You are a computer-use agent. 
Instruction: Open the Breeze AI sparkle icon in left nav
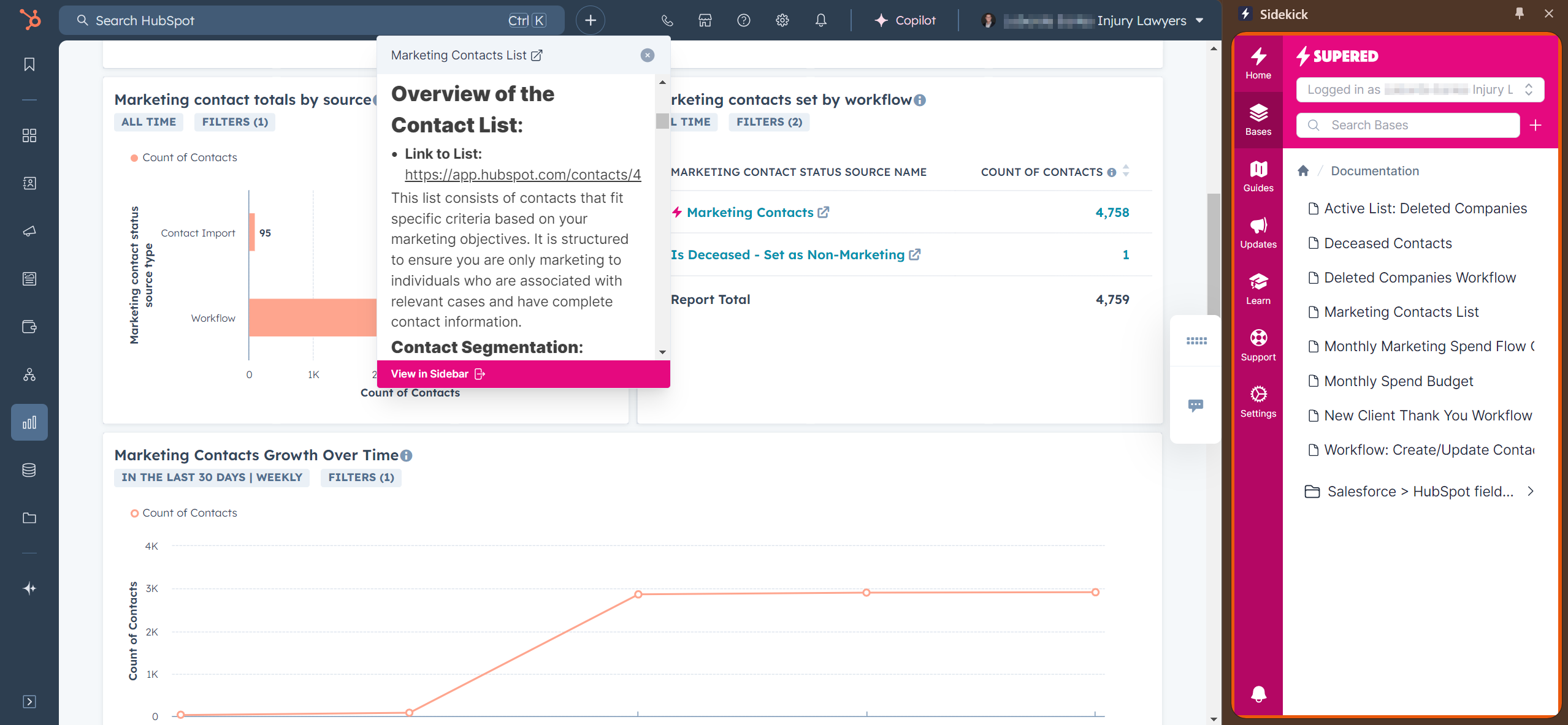(x=29, y=588)
